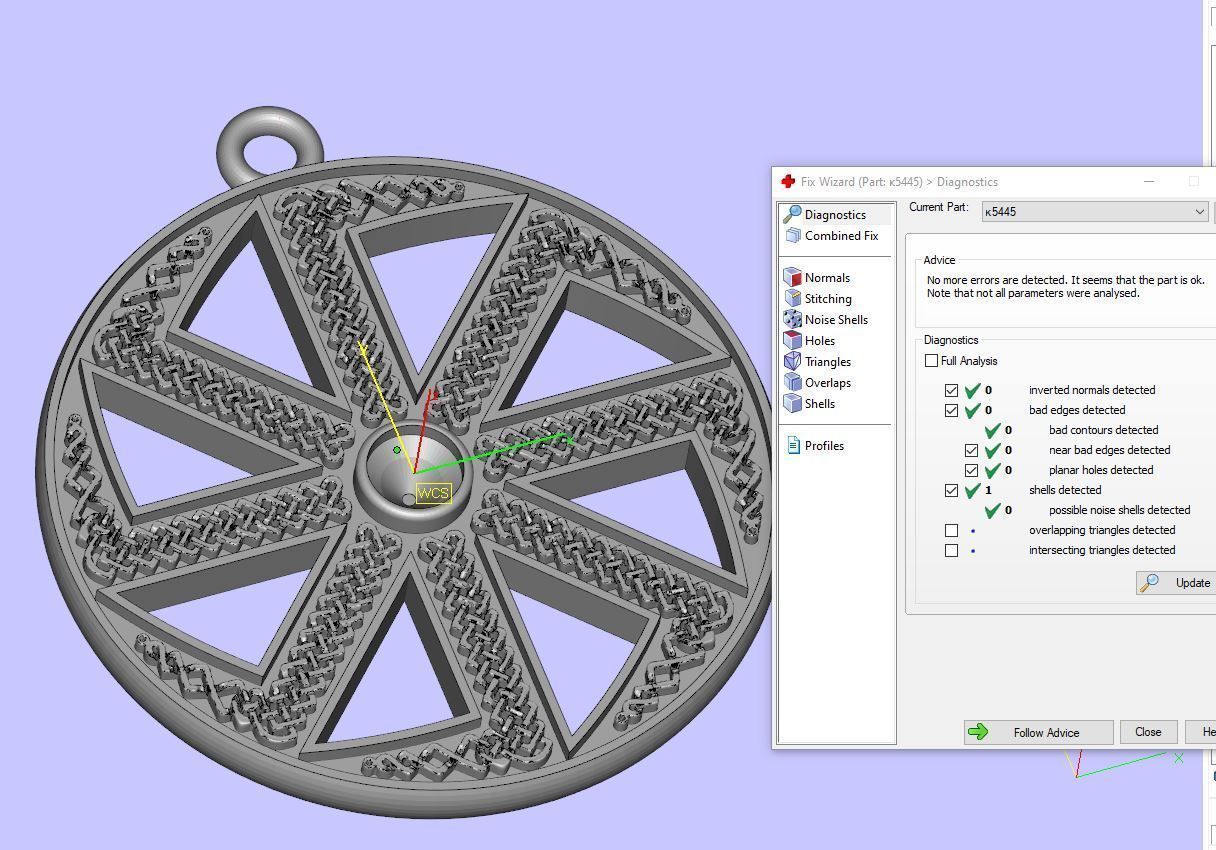Open the Diagnostics page

[x=835, y=214]
